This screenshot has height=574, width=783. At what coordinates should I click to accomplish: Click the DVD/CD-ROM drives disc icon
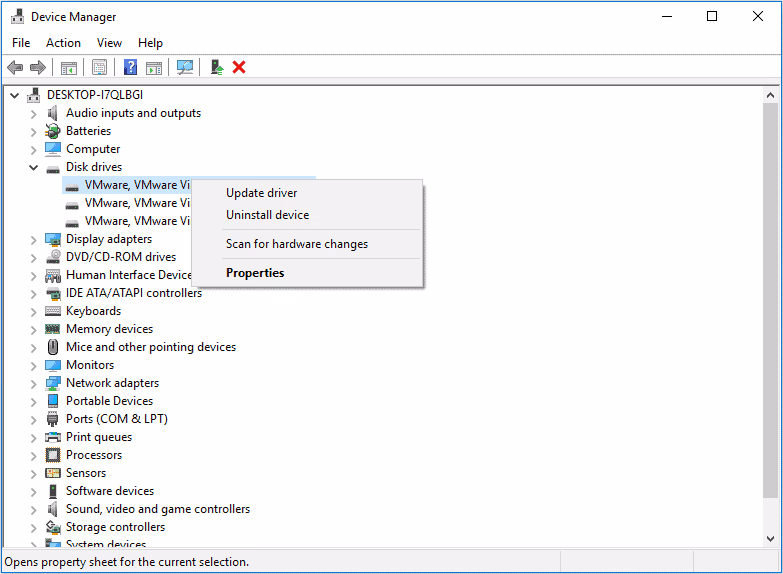click(53, 257)
